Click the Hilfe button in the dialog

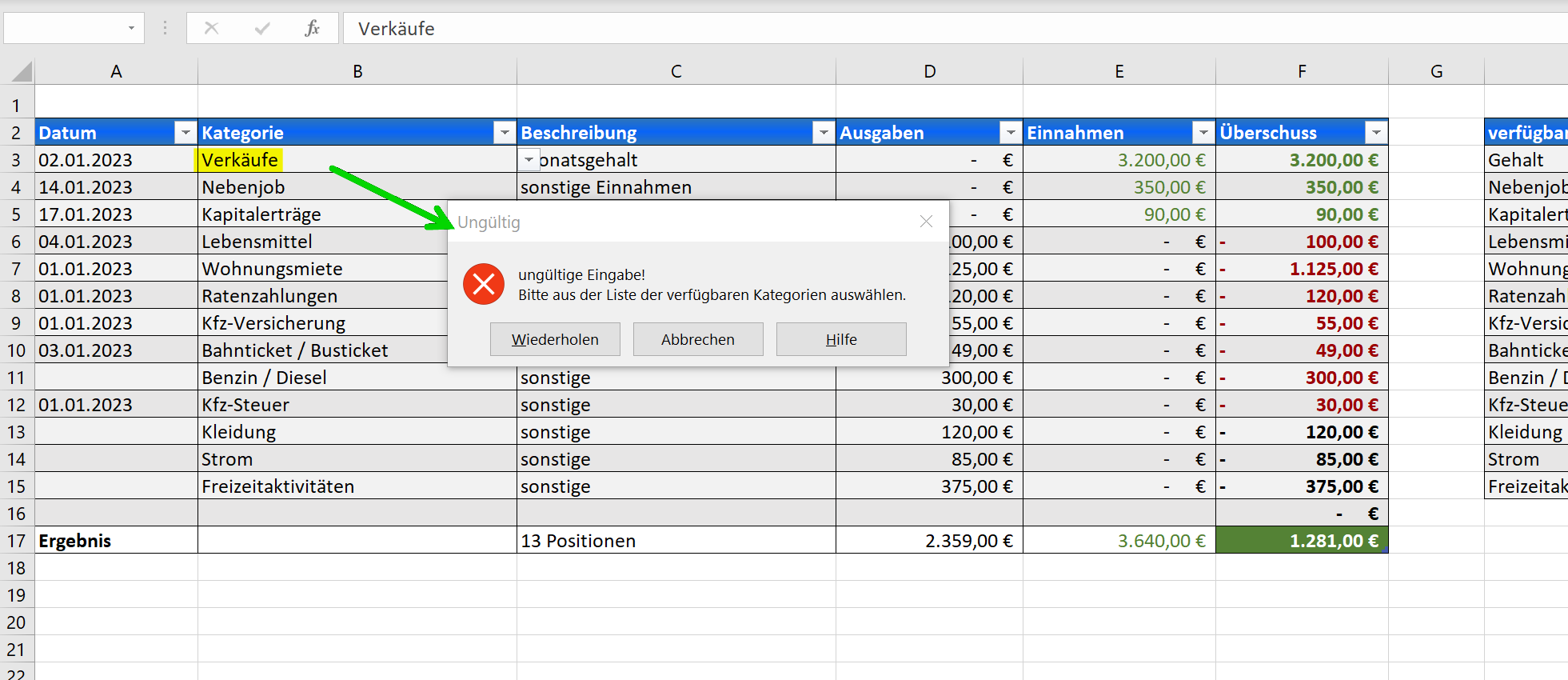(x=841, y=339)
